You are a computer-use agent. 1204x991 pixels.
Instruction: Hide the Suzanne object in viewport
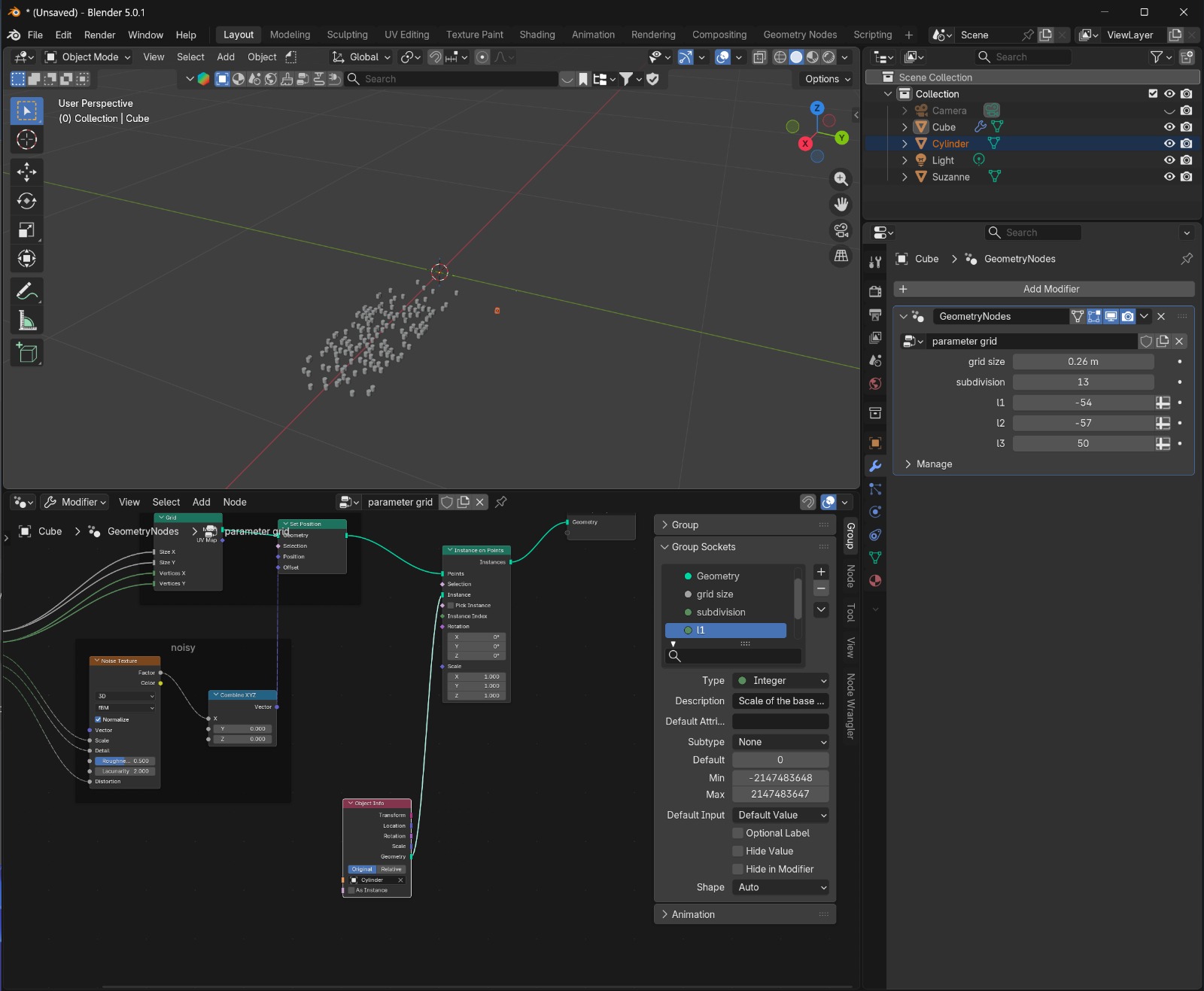coord(1169,177)
